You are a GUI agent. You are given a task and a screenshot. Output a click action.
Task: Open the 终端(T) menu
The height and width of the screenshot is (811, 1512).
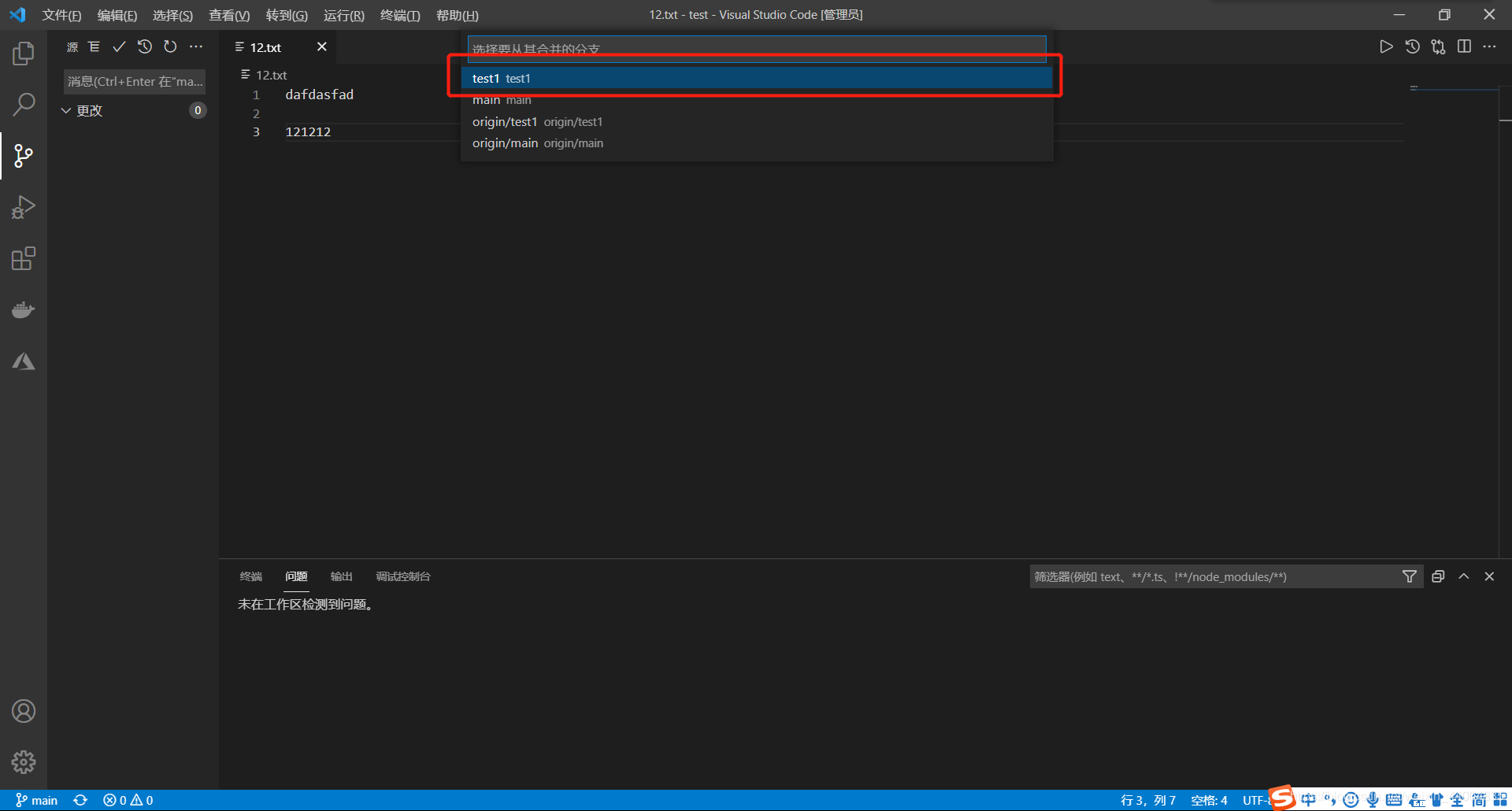[x=400, y=15]
